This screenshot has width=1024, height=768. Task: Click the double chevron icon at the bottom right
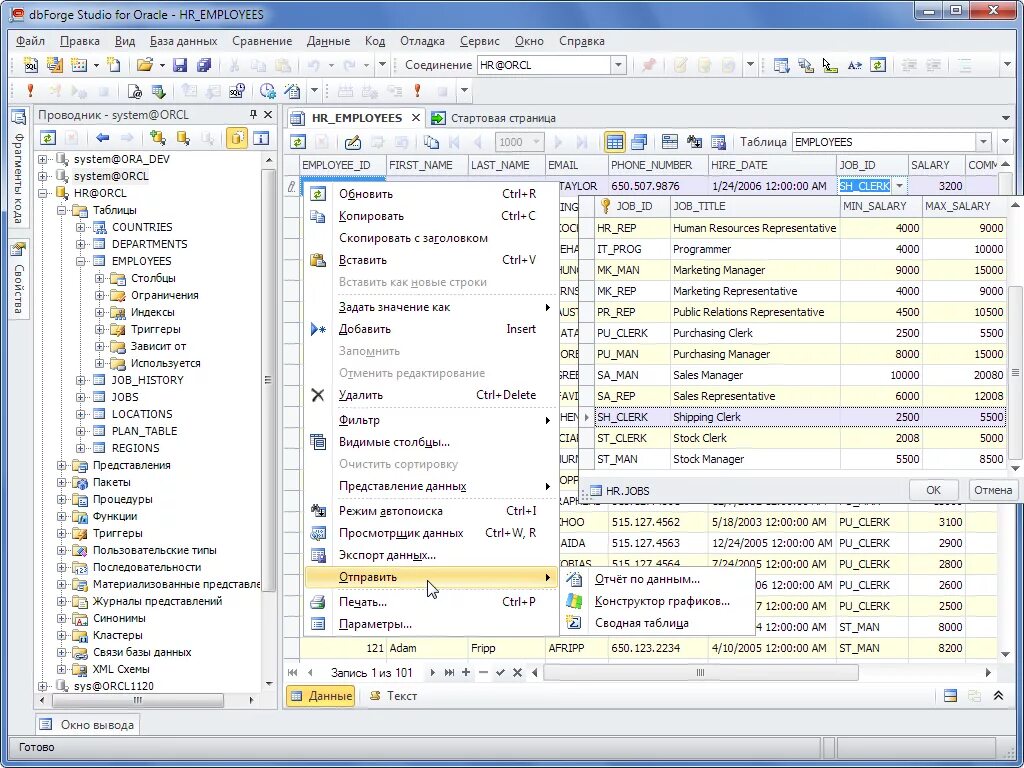click(x=998, y=696)
